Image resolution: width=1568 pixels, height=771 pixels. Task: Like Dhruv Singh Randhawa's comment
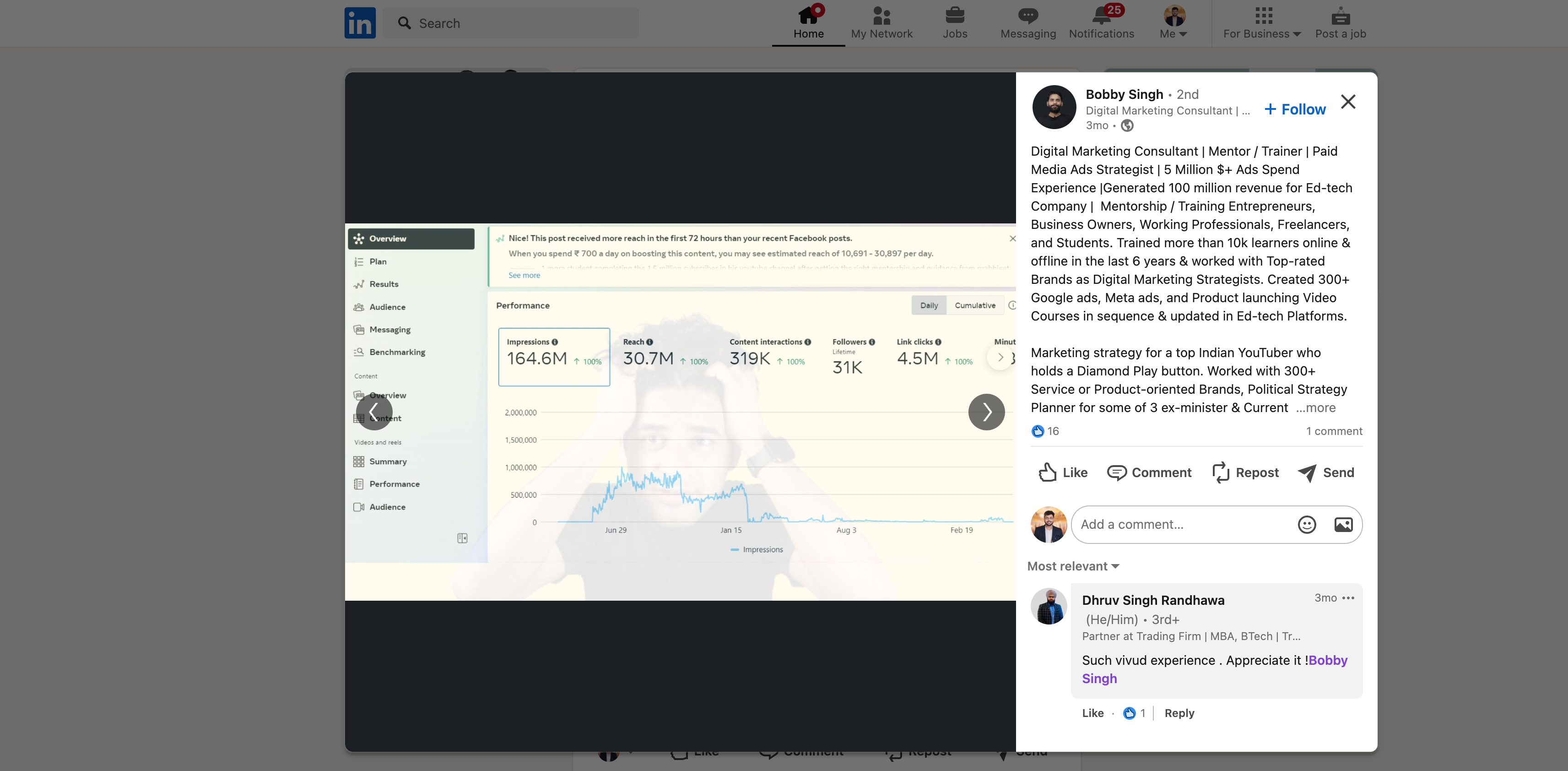(x=1092, y=713)
